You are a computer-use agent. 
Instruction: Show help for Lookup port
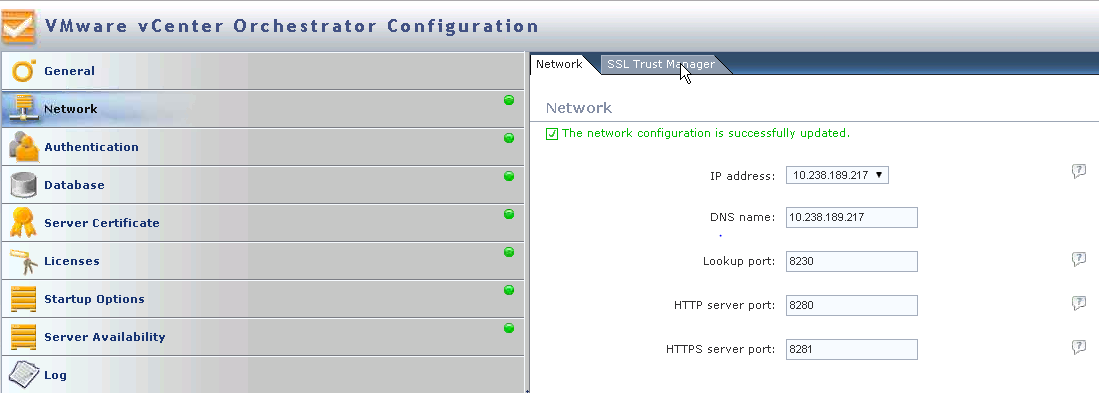(1079, 259)
